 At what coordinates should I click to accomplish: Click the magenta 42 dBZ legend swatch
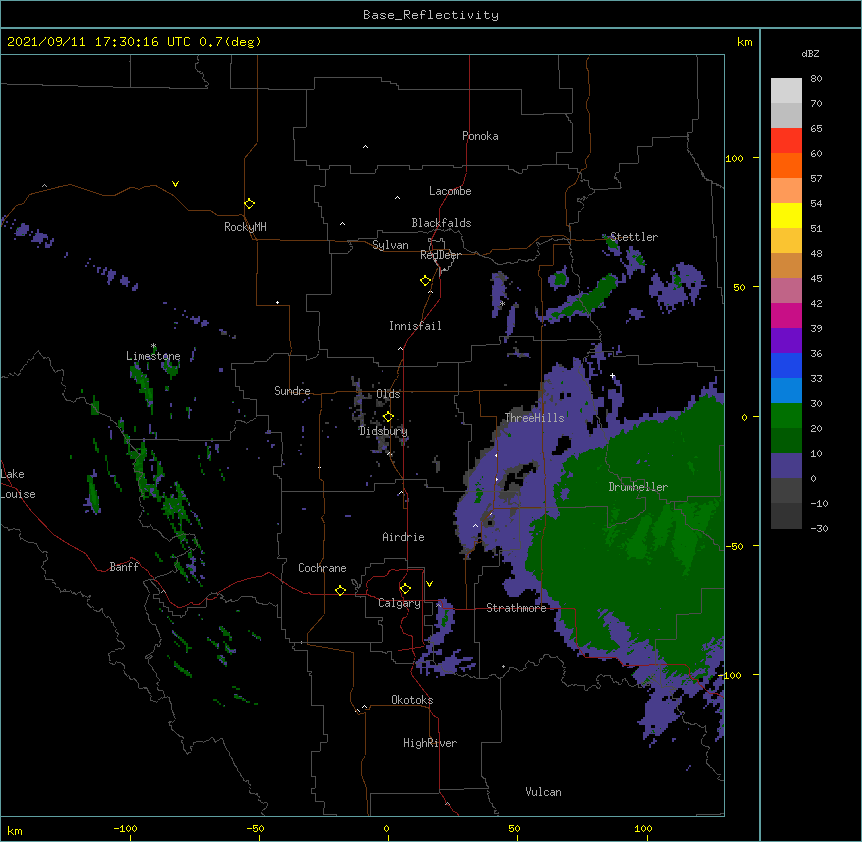786,316
